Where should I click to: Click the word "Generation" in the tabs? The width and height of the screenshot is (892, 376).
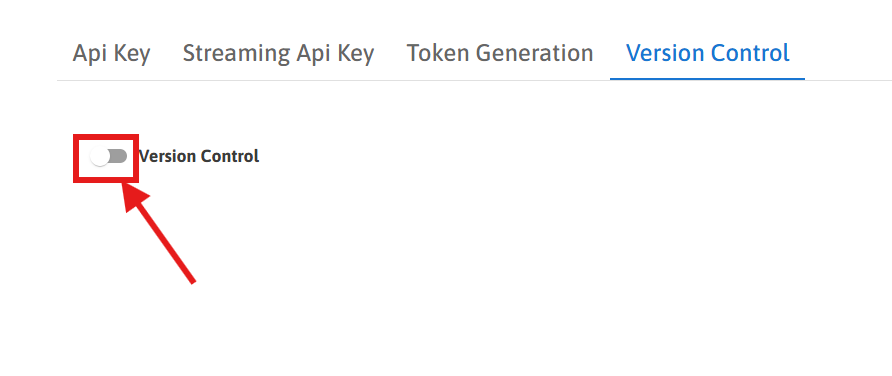click(535, 53)
